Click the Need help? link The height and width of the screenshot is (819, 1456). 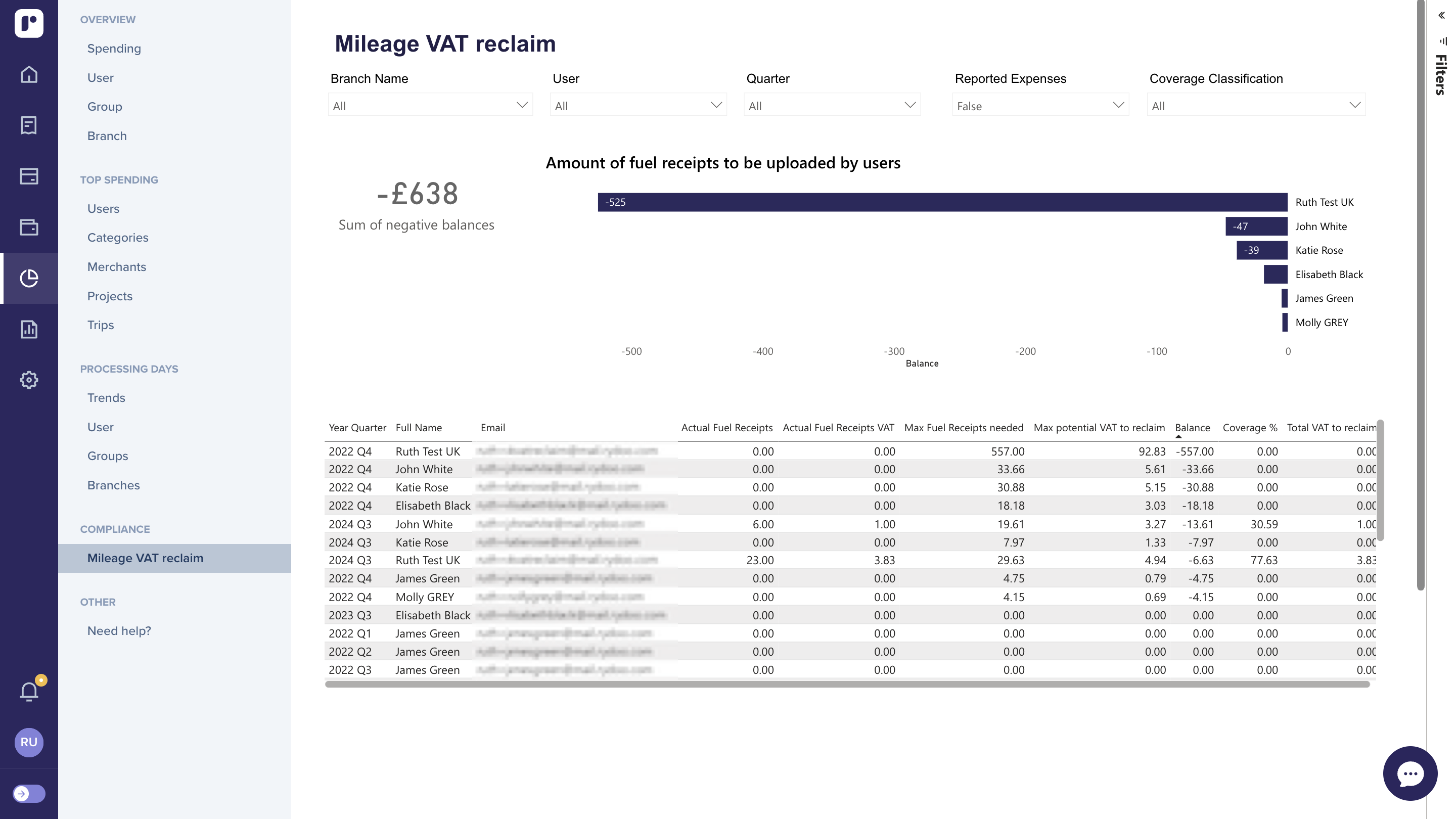click(119, 631)
